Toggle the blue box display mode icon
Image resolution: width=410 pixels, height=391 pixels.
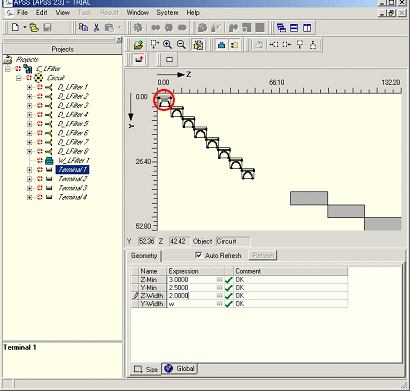pyautogui.click(x=221, y=45)
